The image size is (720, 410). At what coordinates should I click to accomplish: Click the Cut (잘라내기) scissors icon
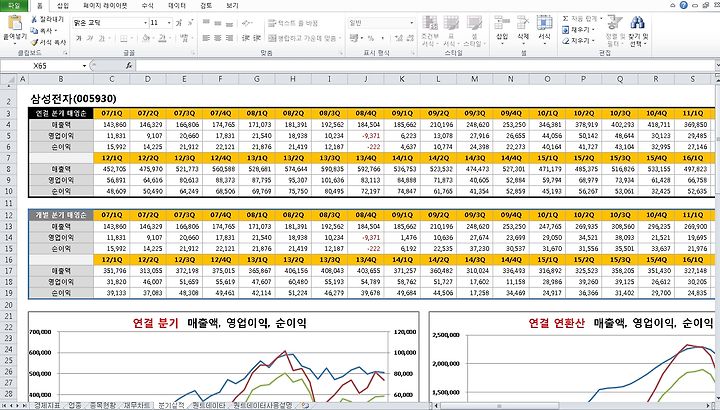click(x=34, y=19)
